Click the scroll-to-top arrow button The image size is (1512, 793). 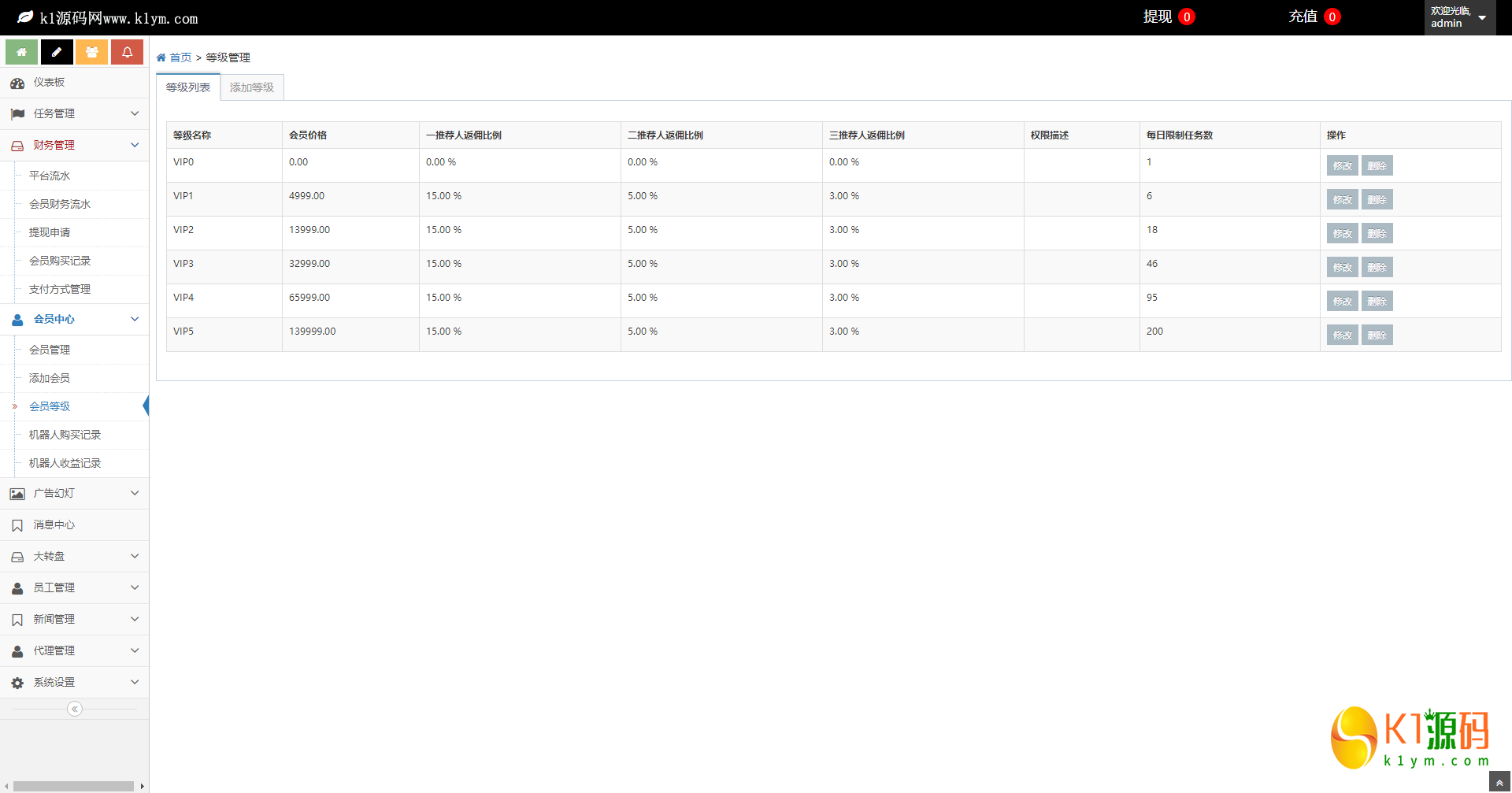coord(1500,782)
